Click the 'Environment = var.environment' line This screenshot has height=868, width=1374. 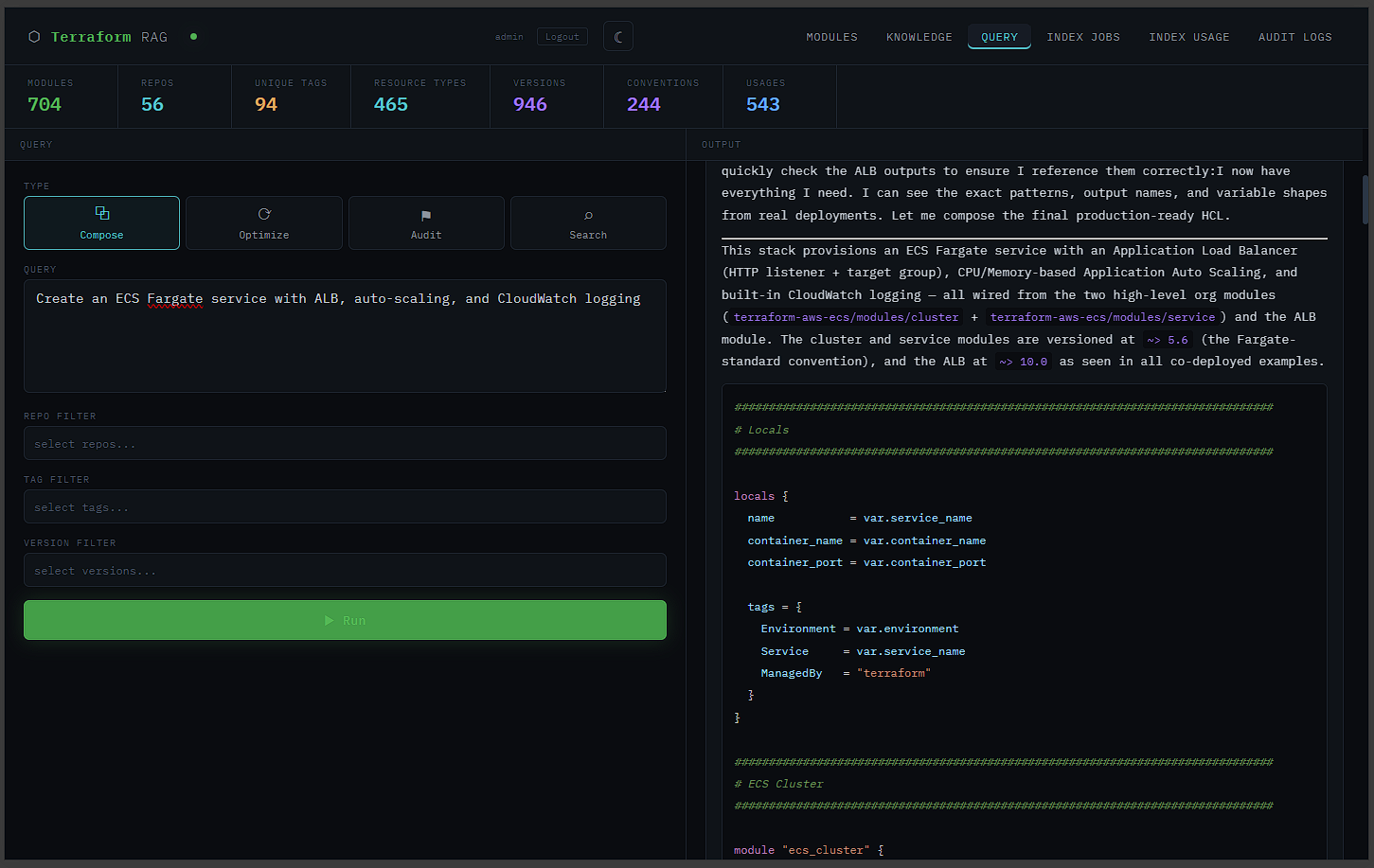[x=860, y=629]
